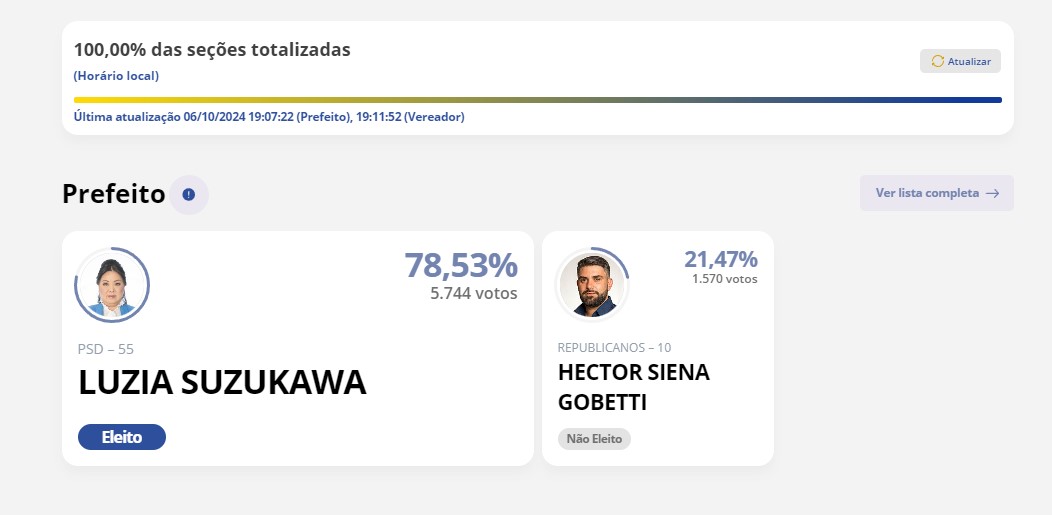Click the 78,53% vote percentage
Screen dimensions: 1052x515
click(x=461, y=265)
